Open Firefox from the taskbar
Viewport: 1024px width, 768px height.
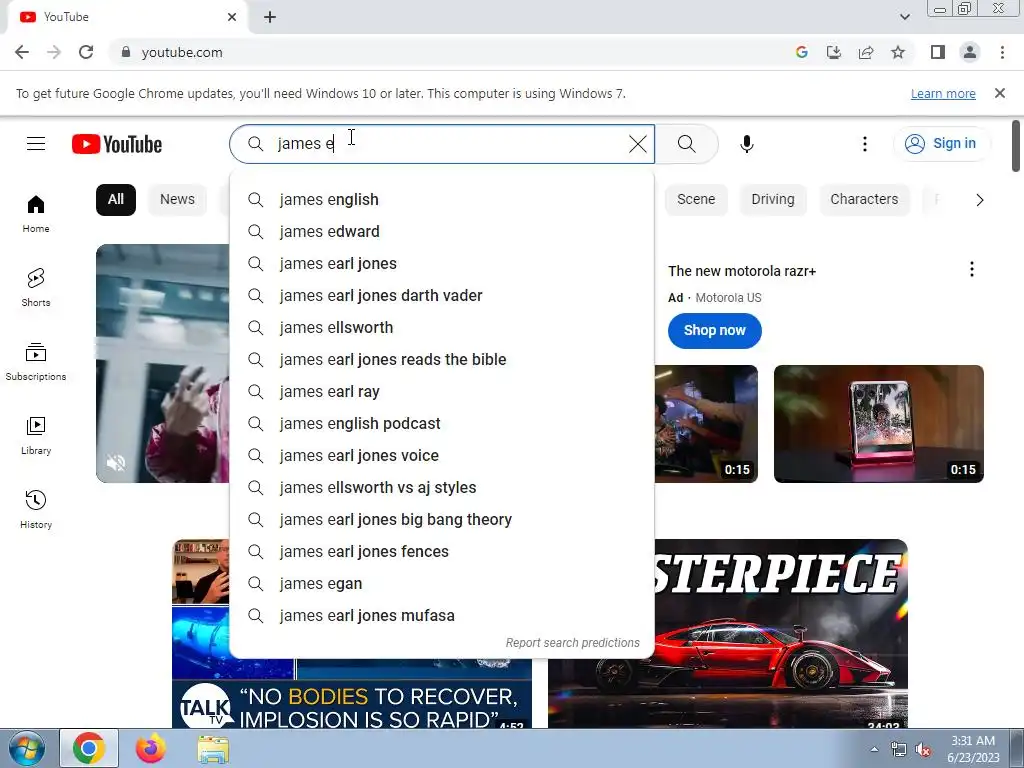(x=150, y=748)
